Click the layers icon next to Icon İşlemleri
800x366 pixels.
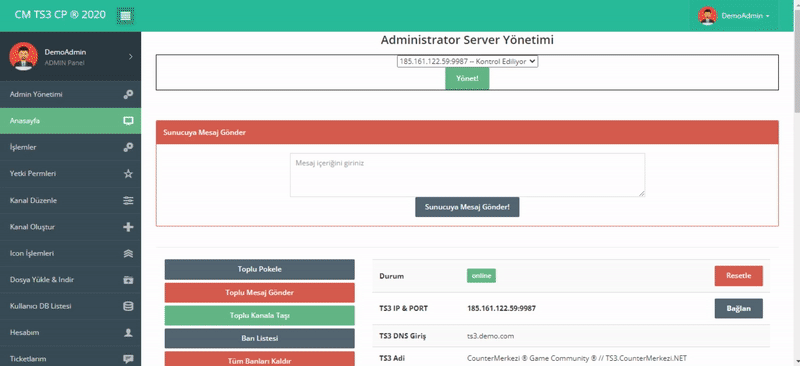click(129, 253)
